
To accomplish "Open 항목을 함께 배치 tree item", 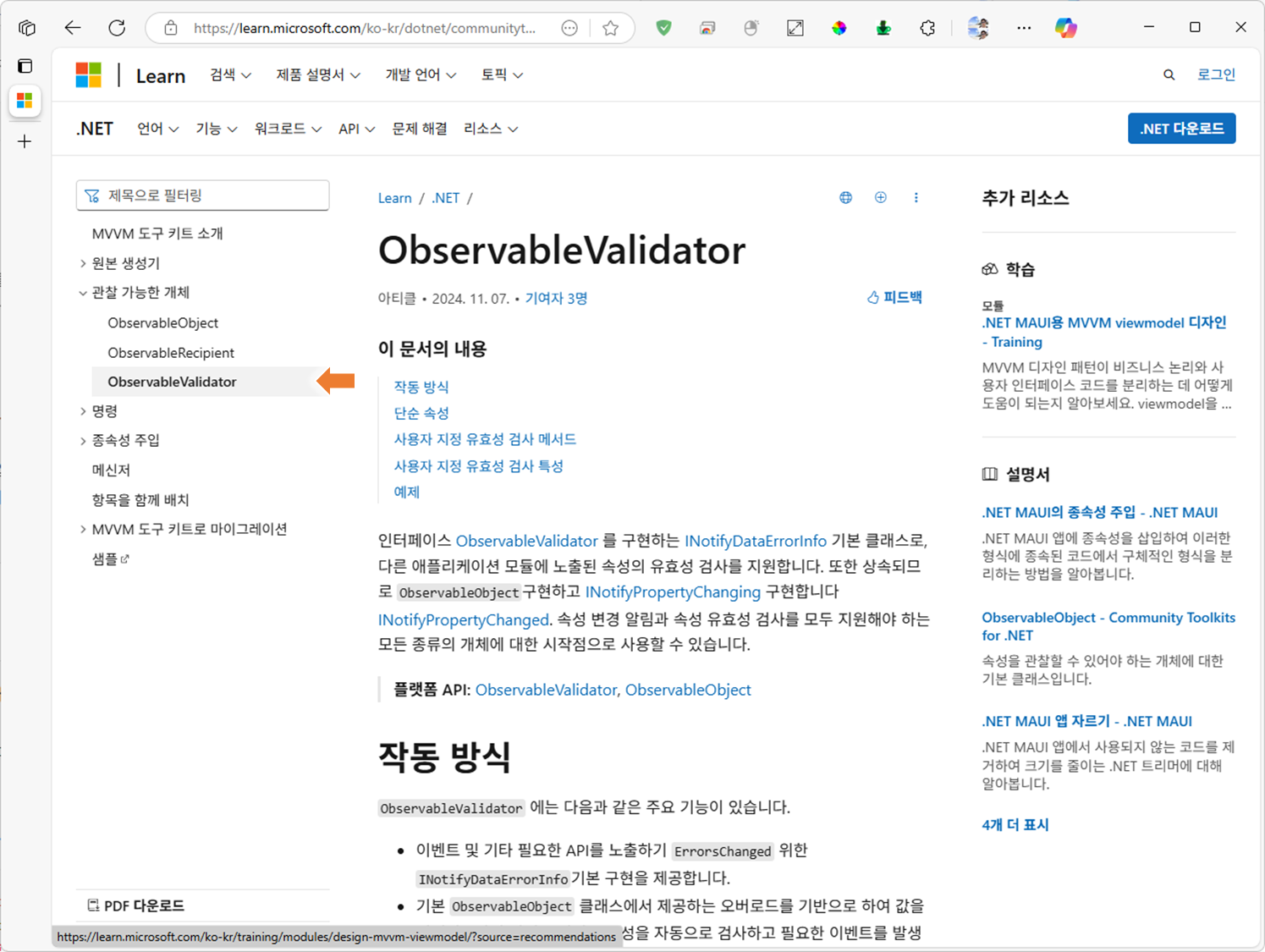I will [140, 500].
